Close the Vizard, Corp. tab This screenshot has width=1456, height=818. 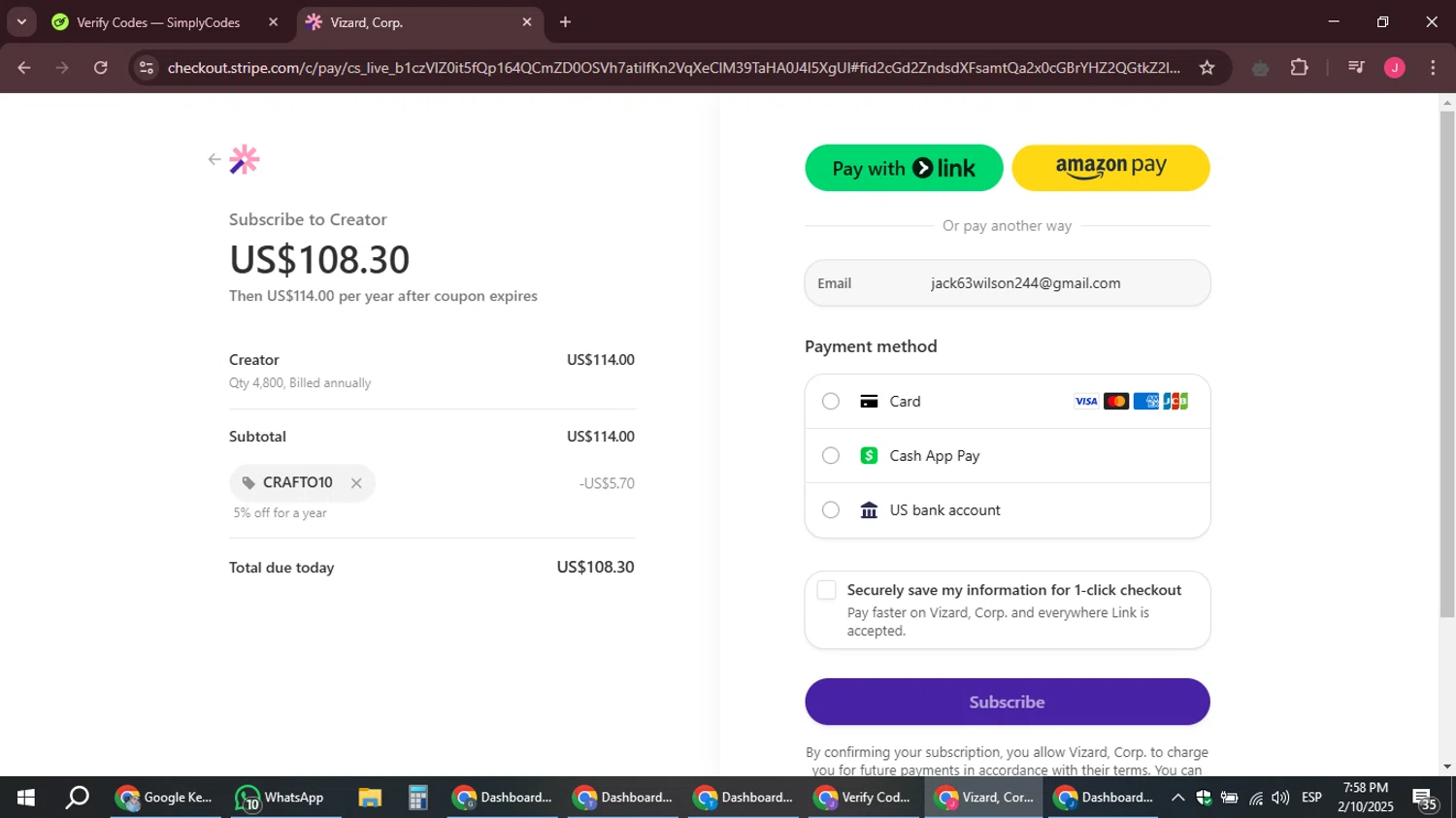click(x=527, y=22)
